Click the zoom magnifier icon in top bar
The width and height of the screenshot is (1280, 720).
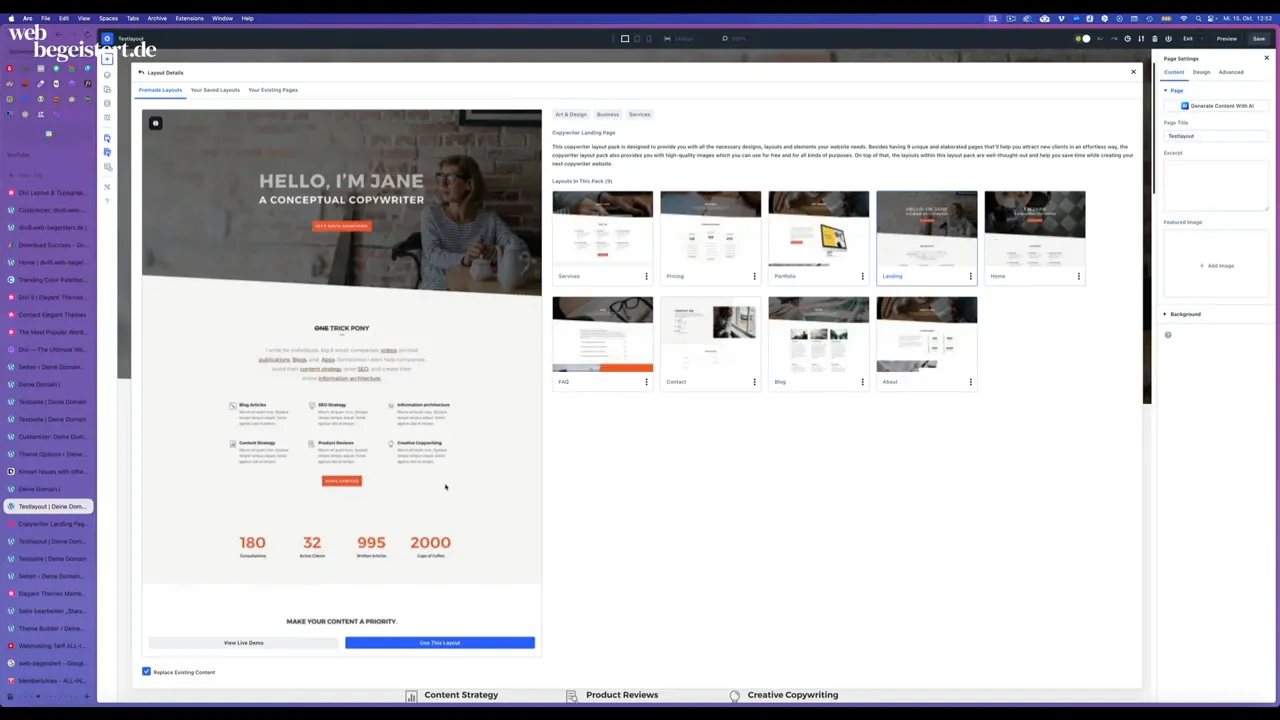pos(725,39)
